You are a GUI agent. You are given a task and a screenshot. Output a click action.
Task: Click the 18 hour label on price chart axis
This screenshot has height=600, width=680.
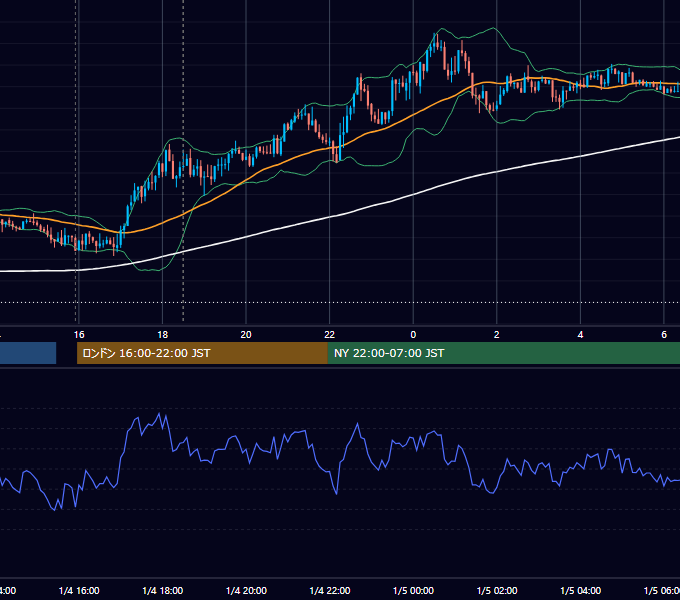(x=163, y=335)
